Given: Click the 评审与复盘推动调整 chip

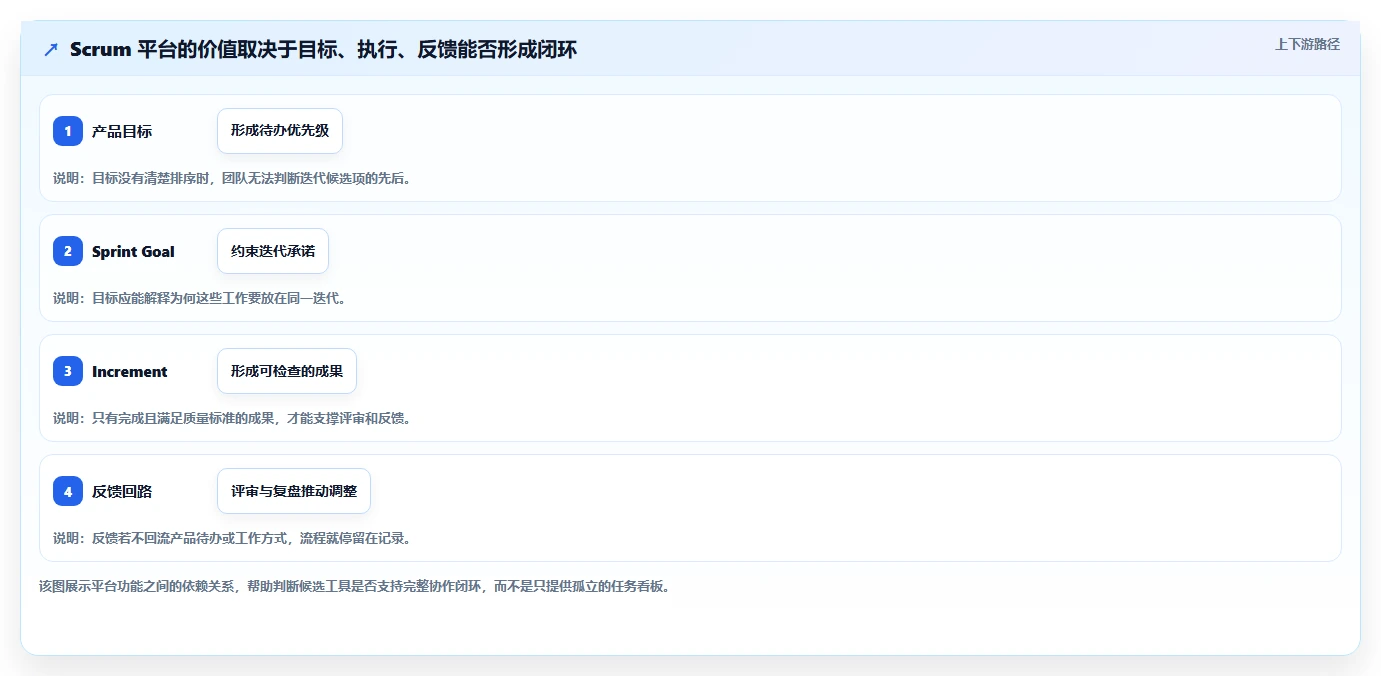Looking at the screenshot, I should [x=294, y=491].
